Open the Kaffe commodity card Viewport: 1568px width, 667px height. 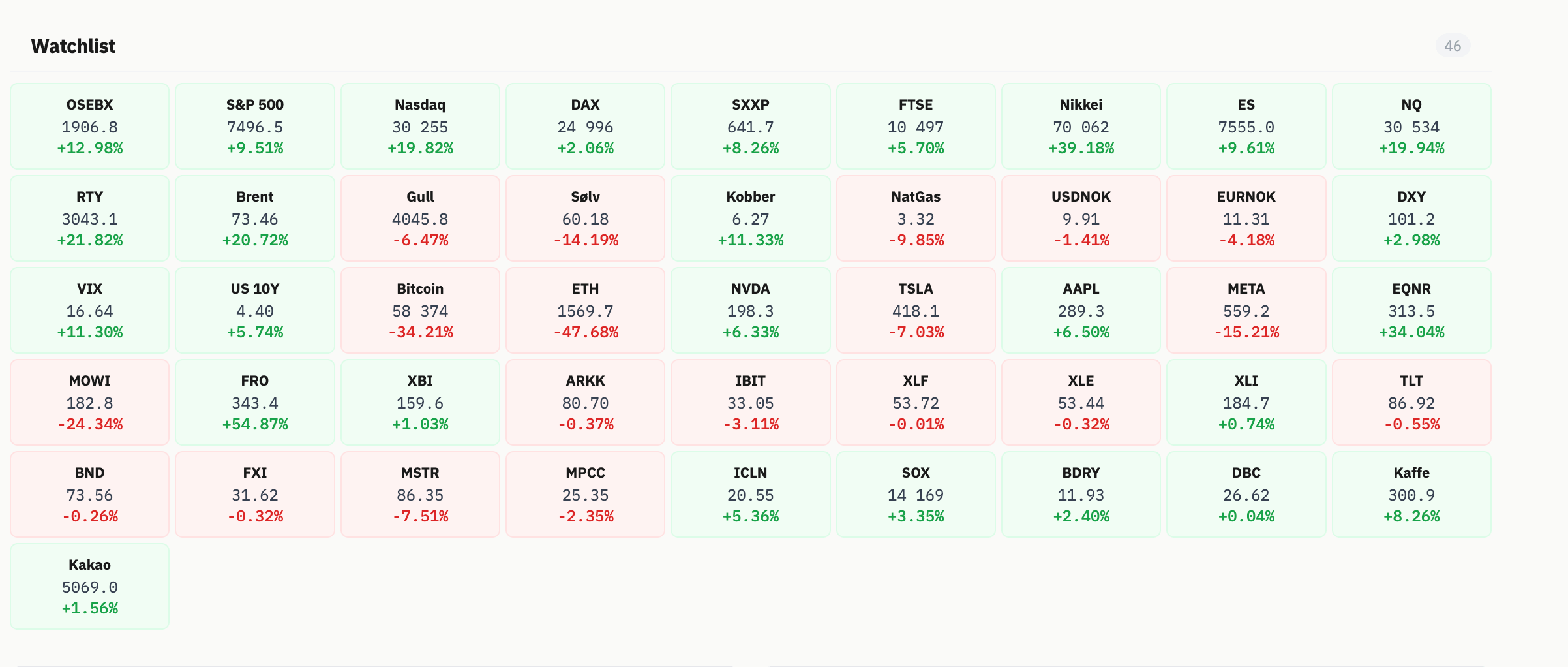click(1411, 494)
